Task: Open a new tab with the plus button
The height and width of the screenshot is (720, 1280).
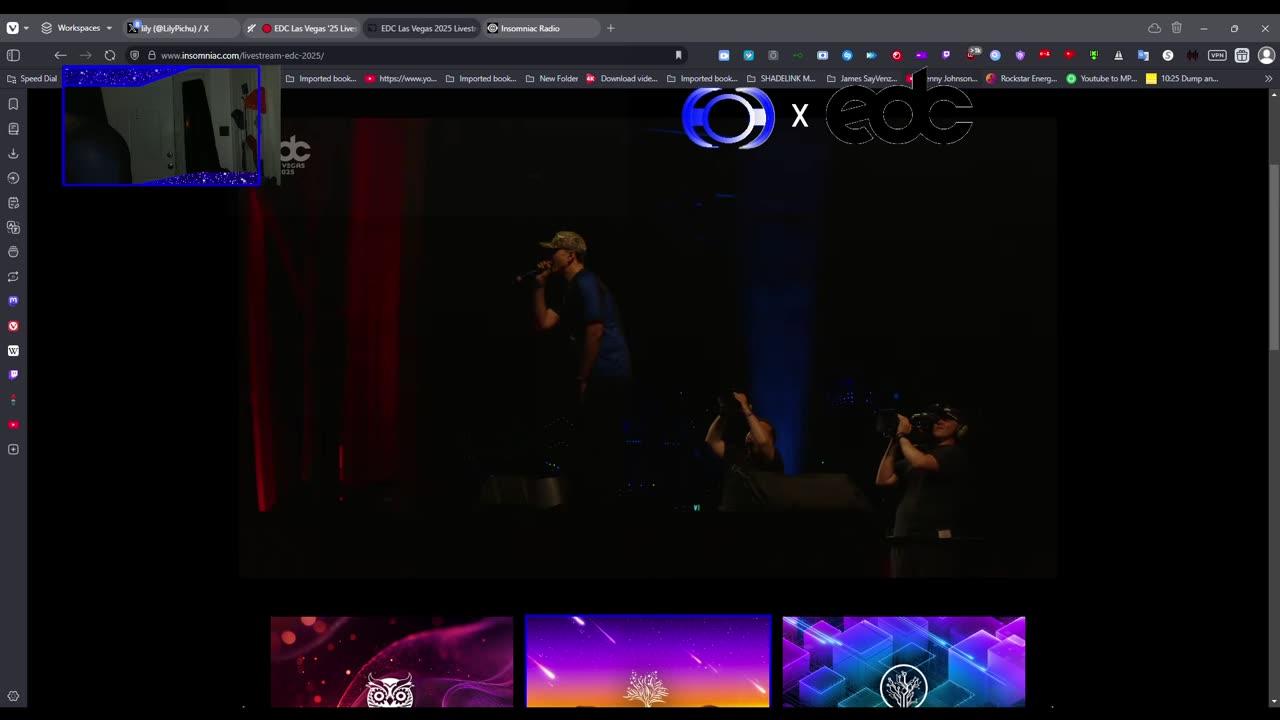Action: tap(611, 28)
